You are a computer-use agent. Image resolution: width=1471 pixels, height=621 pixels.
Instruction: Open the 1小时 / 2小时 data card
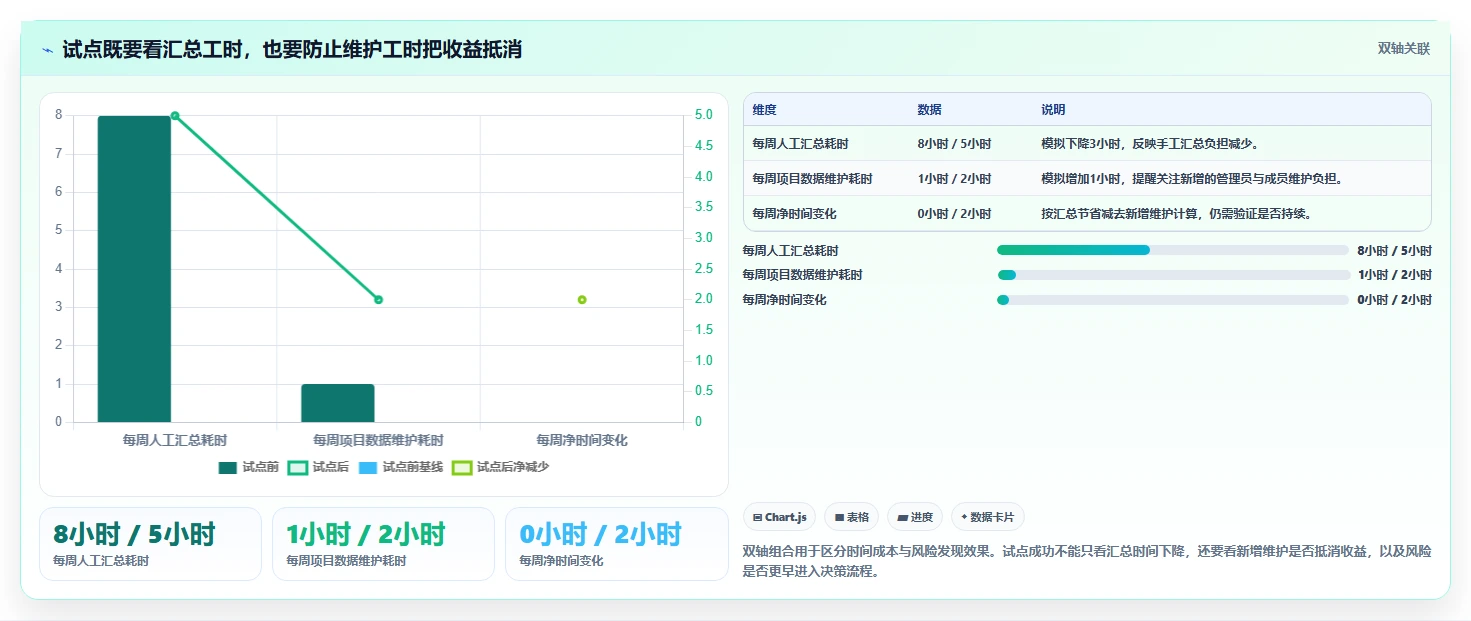383,544
